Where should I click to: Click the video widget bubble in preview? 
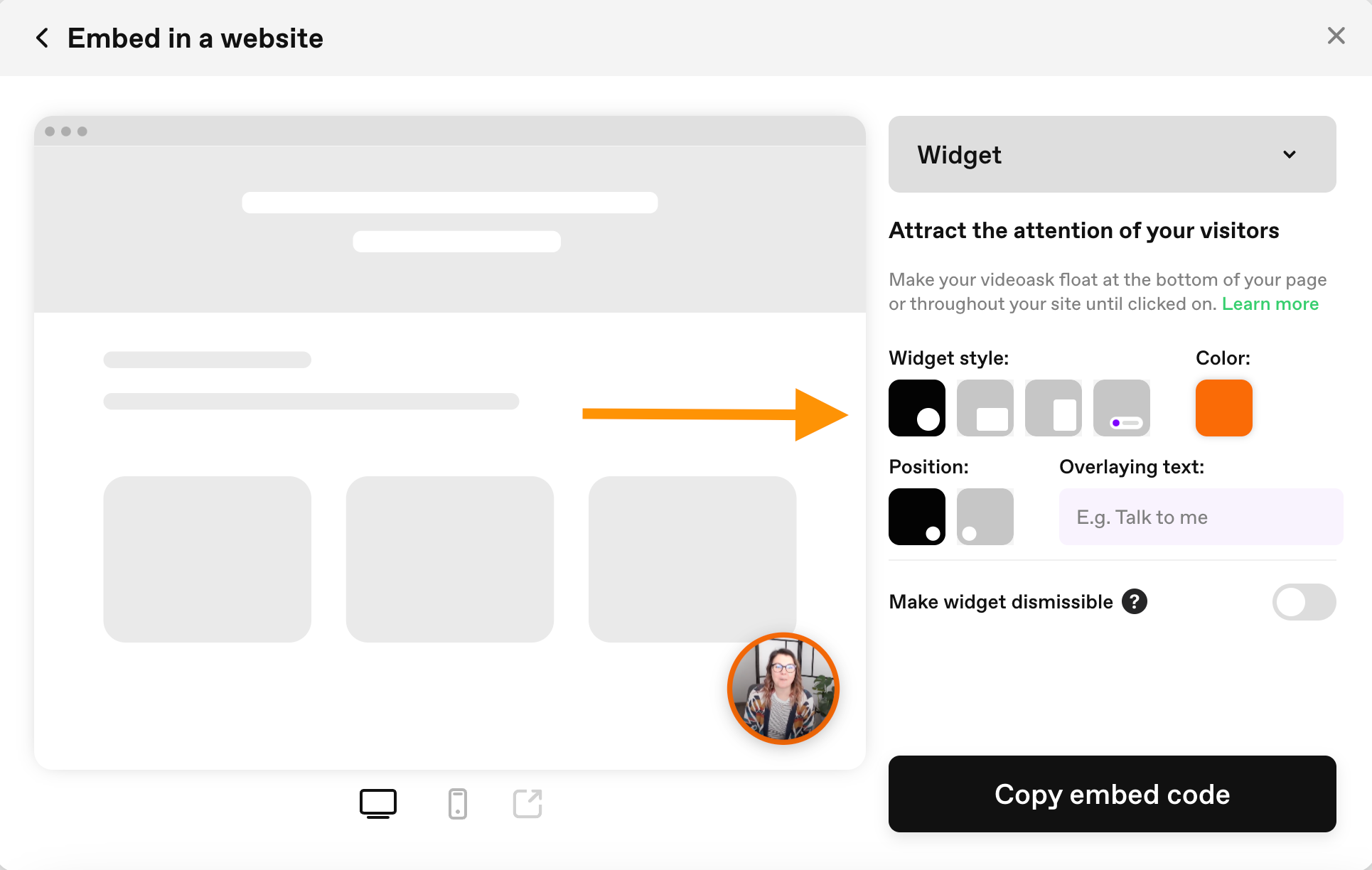point(783,689)
